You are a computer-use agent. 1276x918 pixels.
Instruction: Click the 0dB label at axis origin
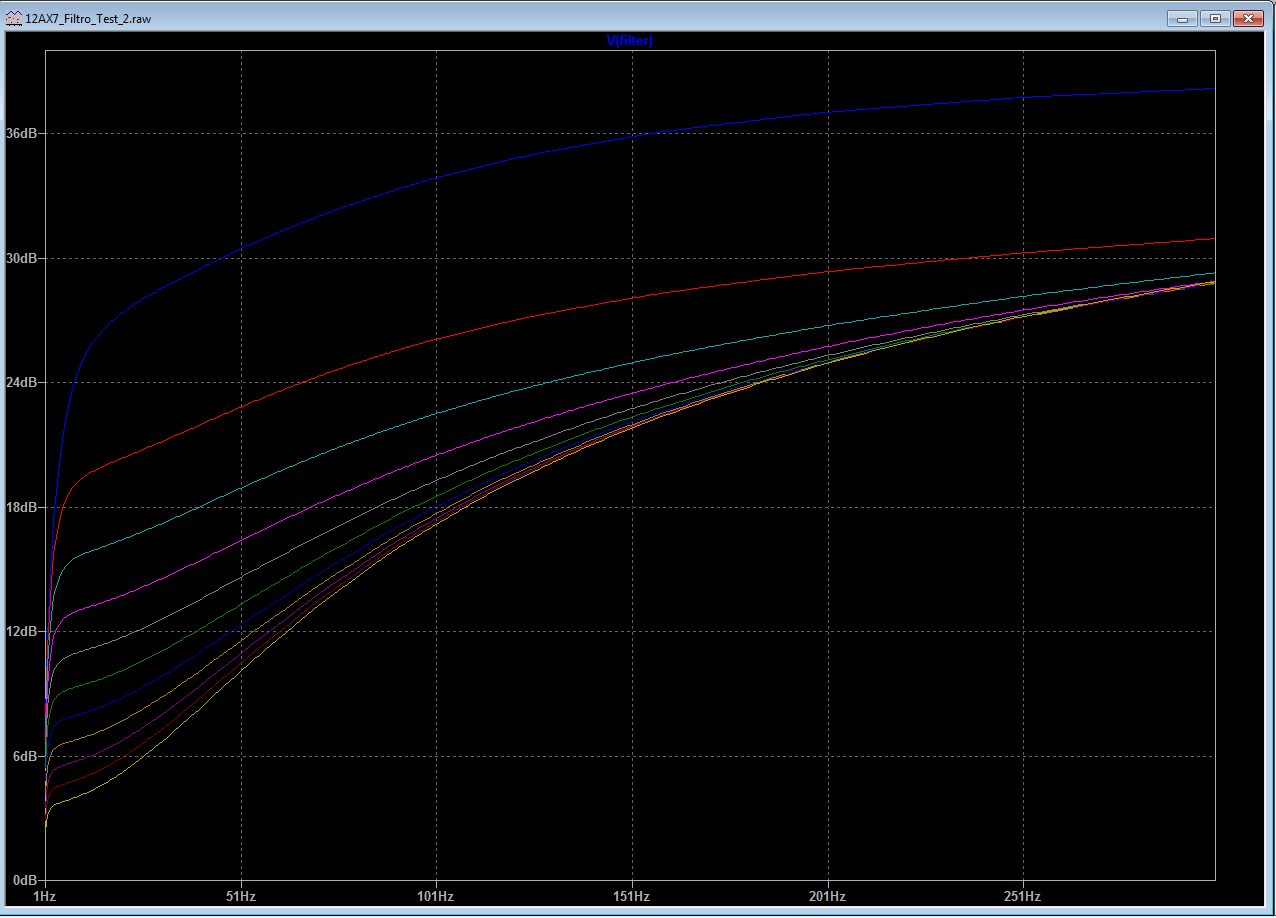point(24,880)
